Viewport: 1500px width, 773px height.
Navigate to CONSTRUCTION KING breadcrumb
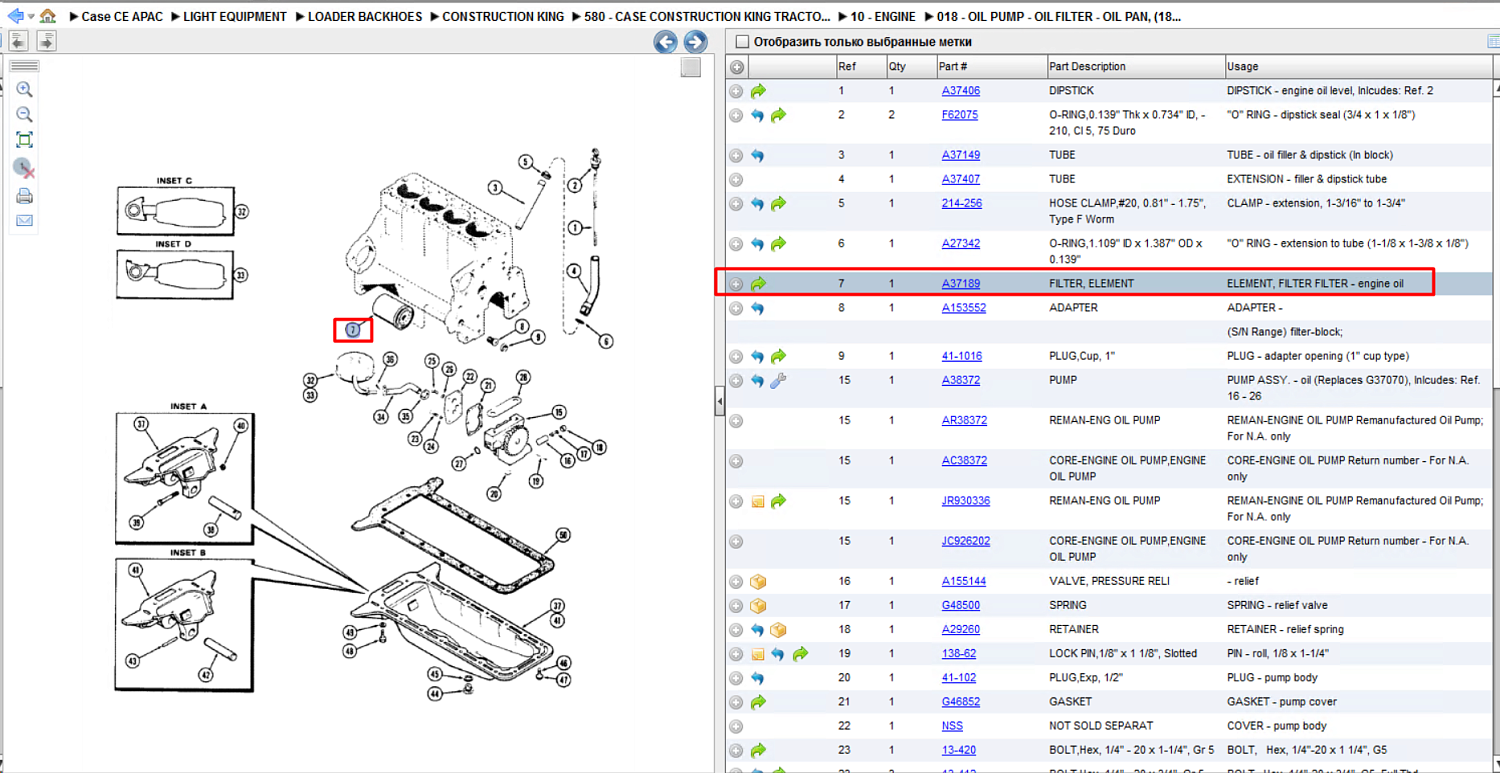pyautogui.click(x=501, y=17)
